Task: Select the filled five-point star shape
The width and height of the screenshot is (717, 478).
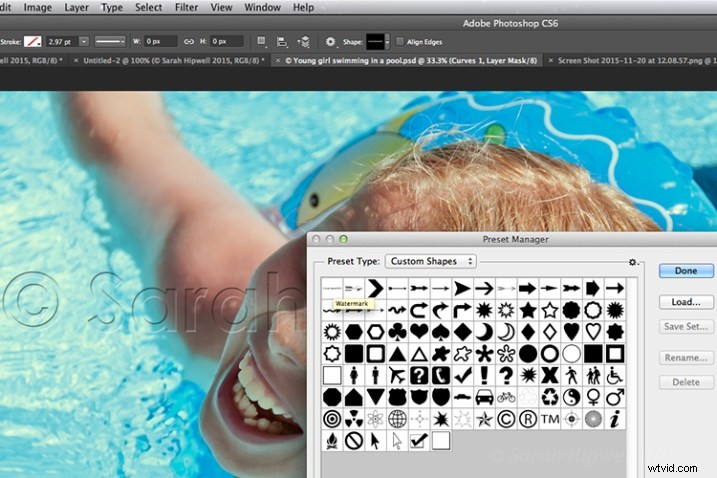Action: [x=528, y=310]
